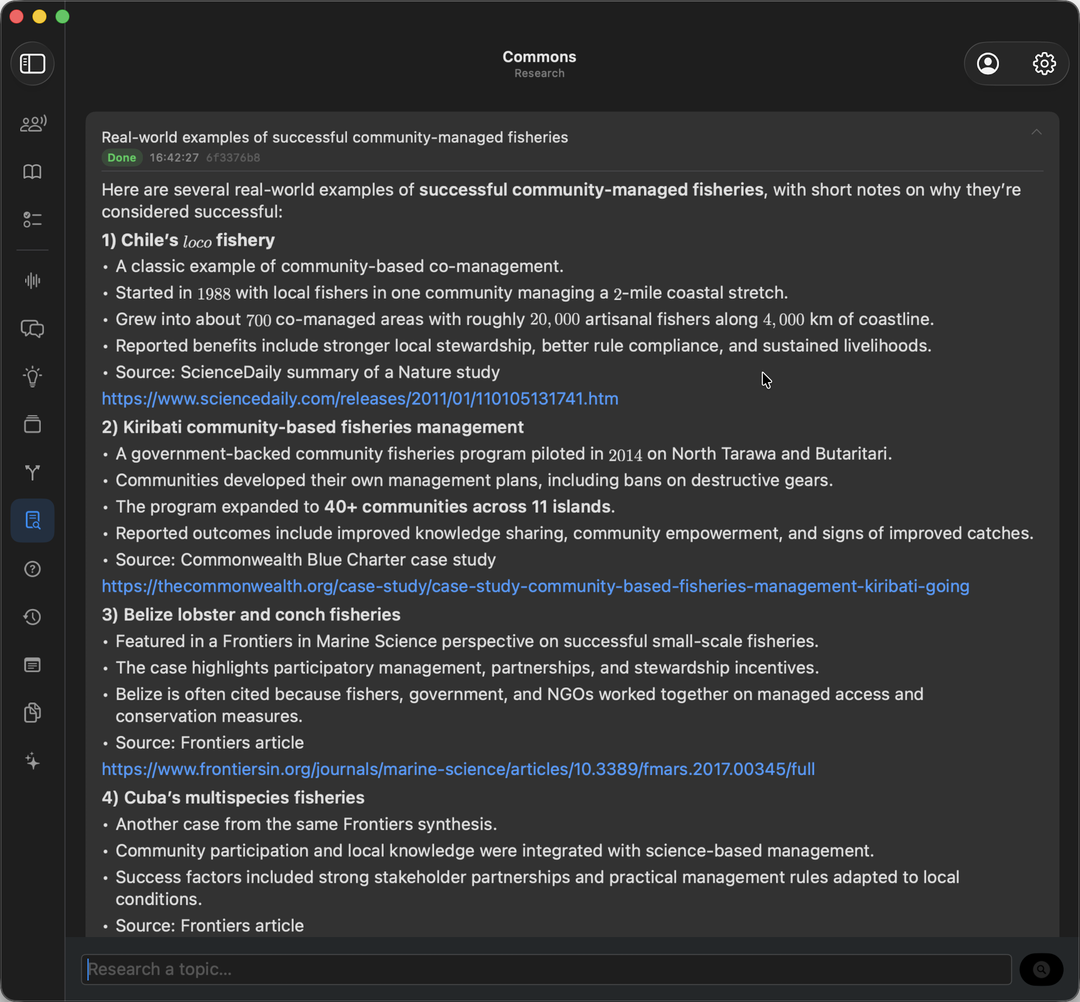Open the people speaking icon in sidebar
1080x1002 pixels.
(32, 123)
